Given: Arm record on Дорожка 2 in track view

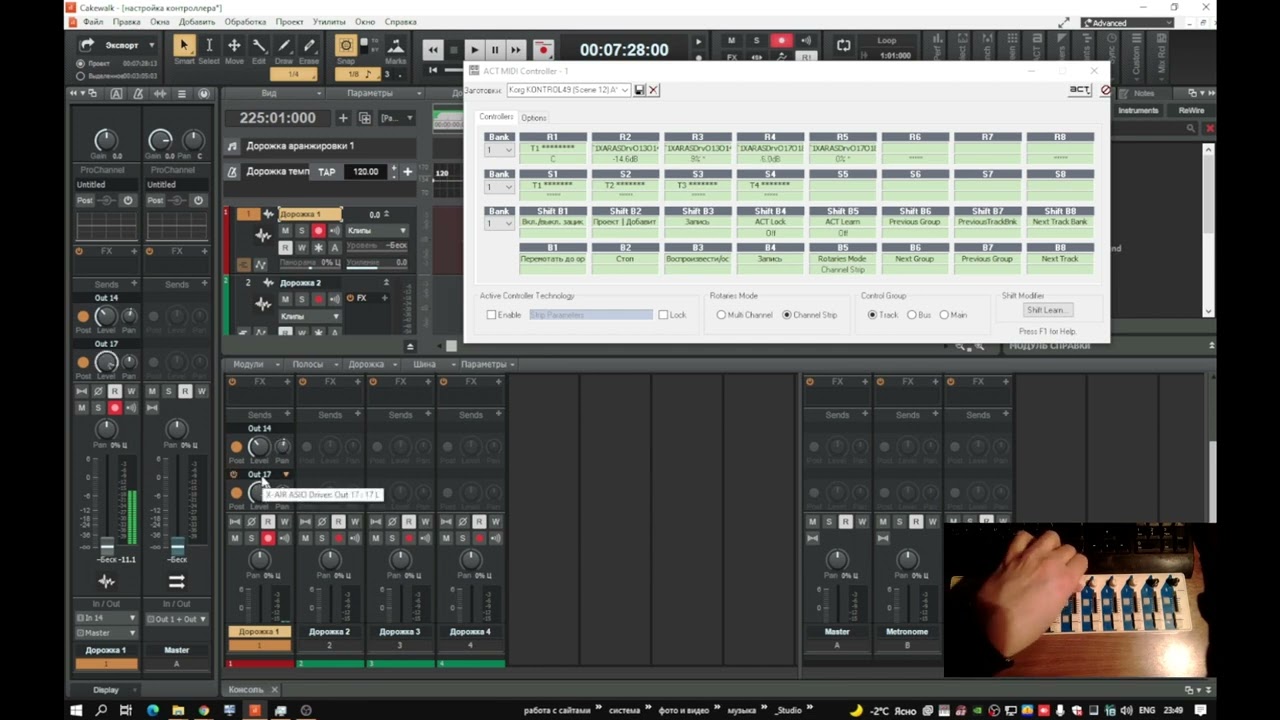Looking at the screenshot, I should coord(318,298).
